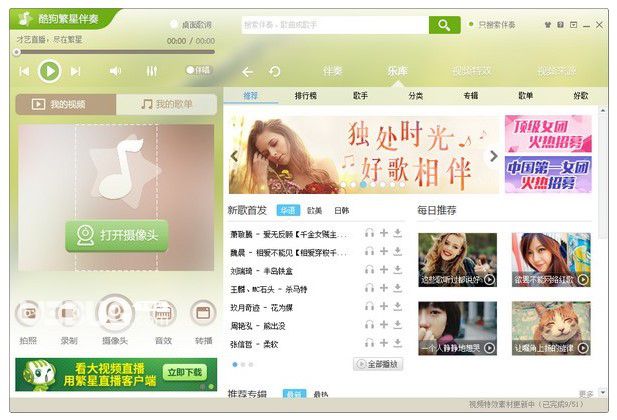
Task: Mute using the speaker volume icon
Action: point(115,71)
